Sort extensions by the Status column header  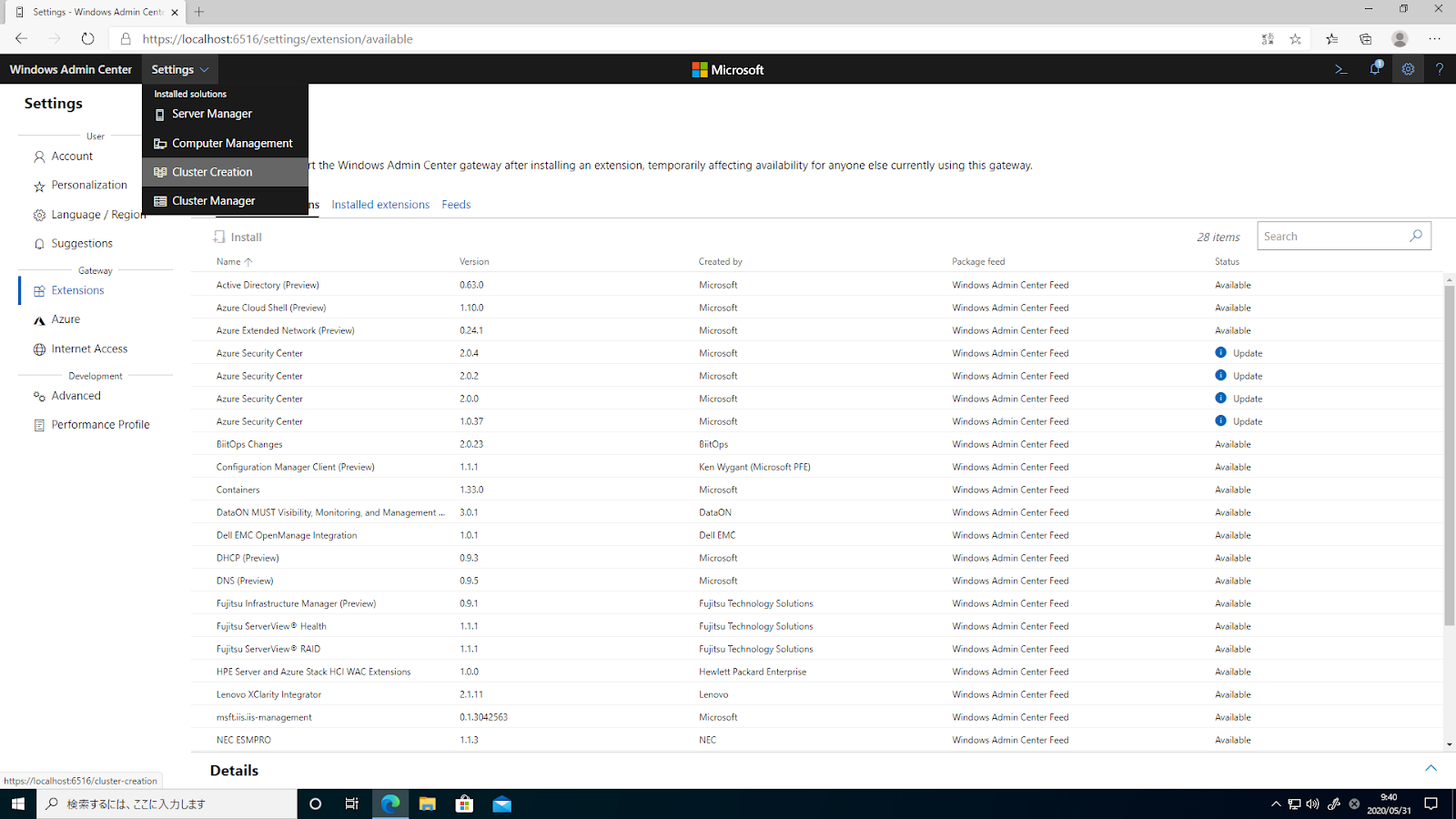(x=1227, y=261)
